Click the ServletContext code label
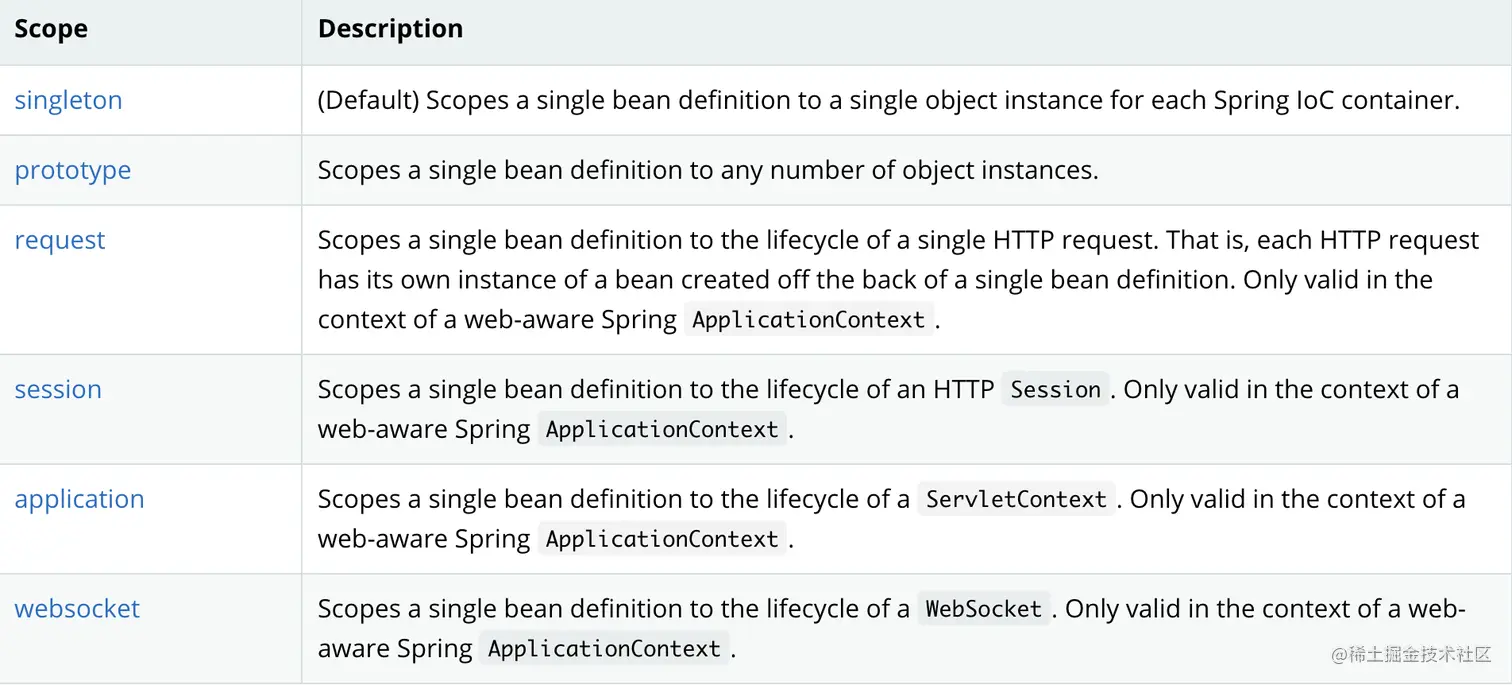The height and width of the screenshot is (685, 1512). click(x=1016, y=500)
